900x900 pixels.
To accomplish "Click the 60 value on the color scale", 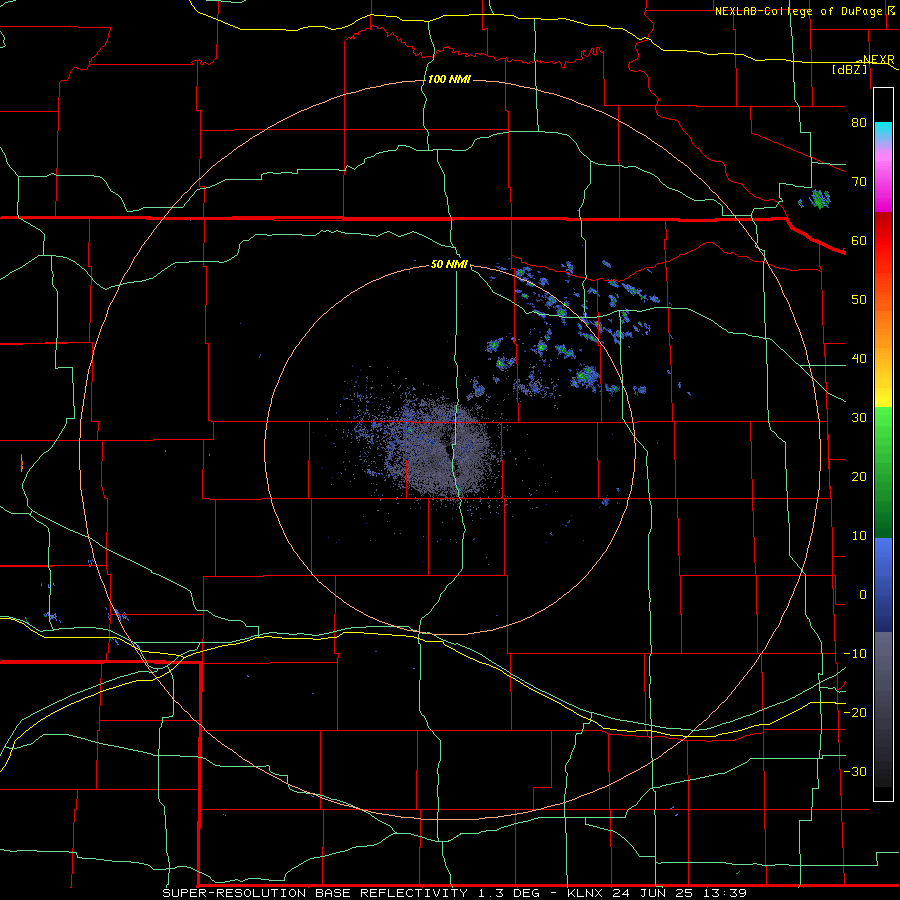I will point(859,240).
